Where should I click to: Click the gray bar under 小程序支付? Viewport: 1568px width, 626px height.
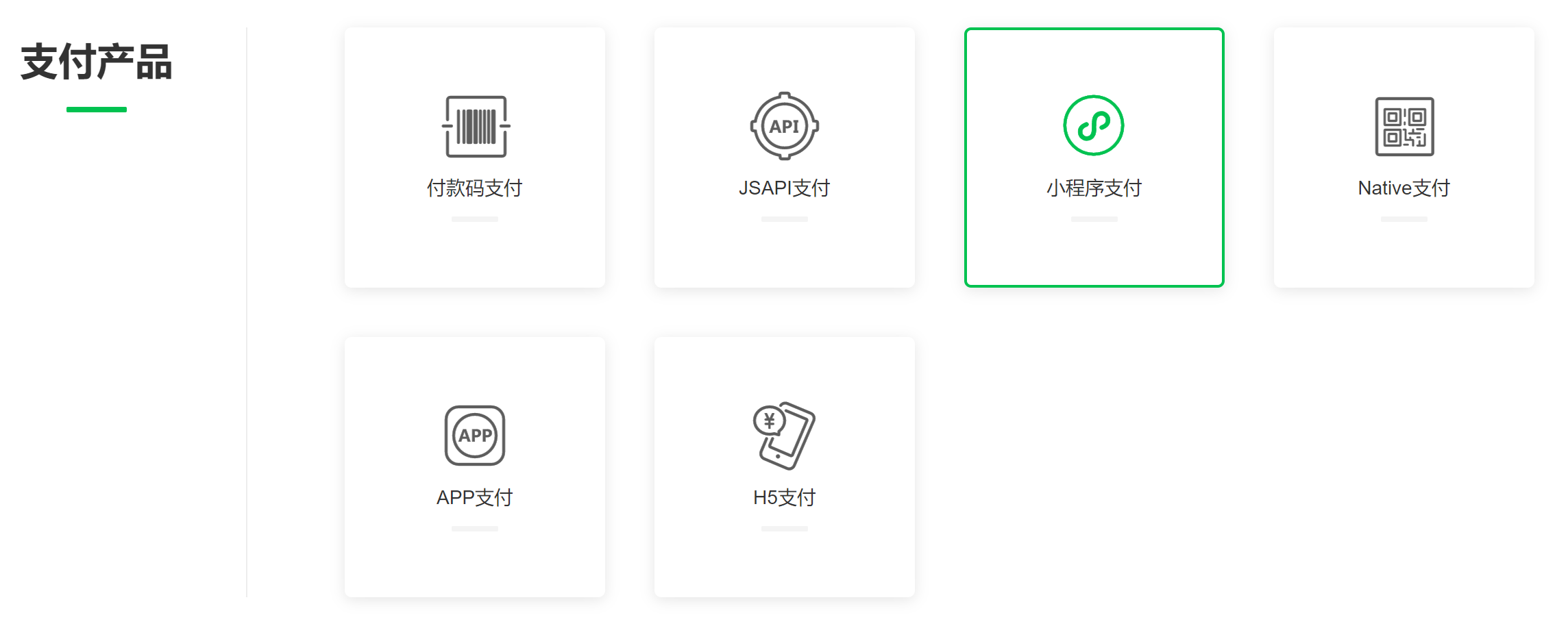pos(1094,219)
